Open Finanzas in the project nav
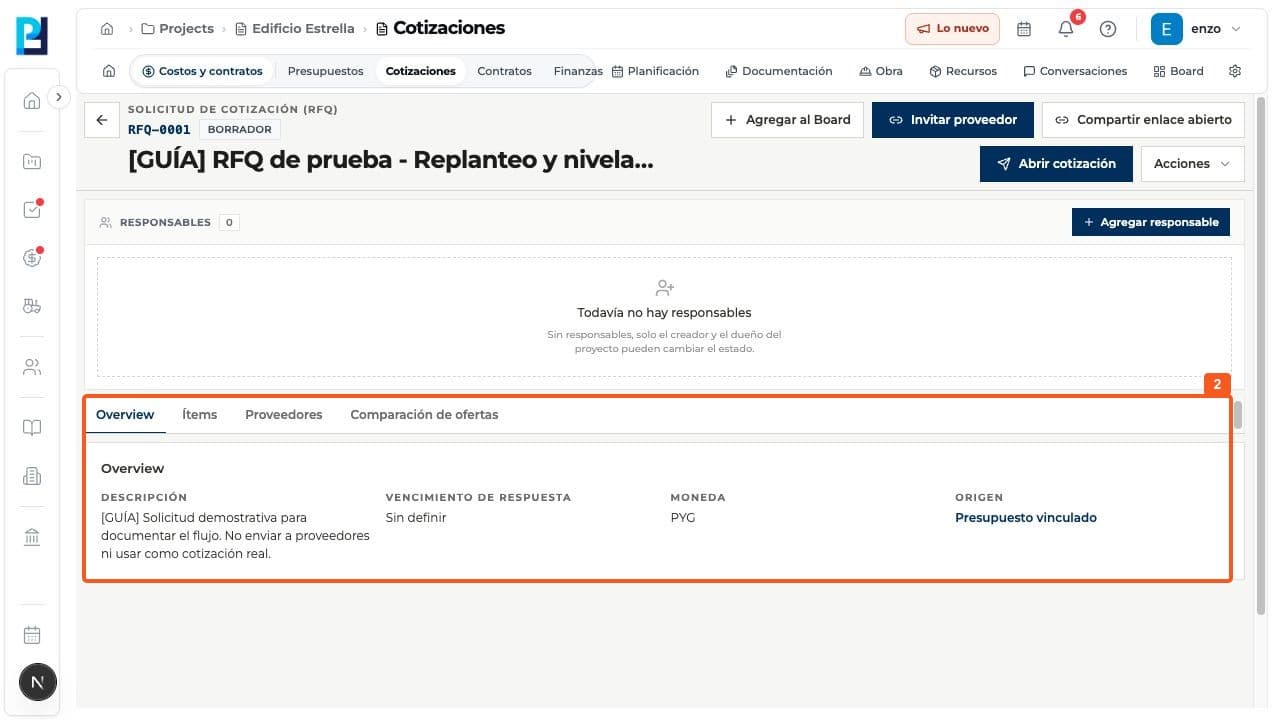Image resolution: width=1280 pixels, height=720 pixels. [577, 71]
